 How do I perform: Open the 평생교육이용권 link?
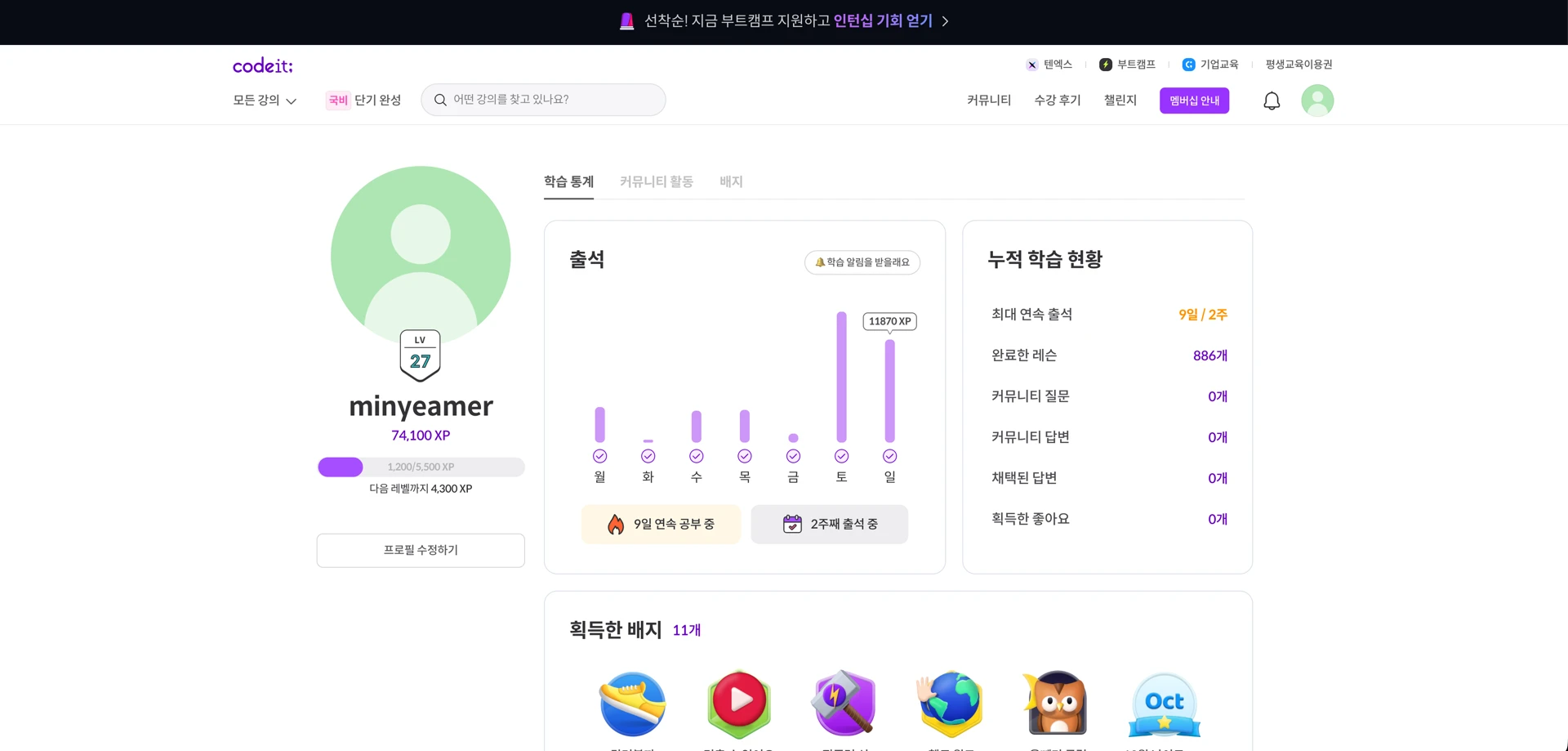[x=1298, y=65]
